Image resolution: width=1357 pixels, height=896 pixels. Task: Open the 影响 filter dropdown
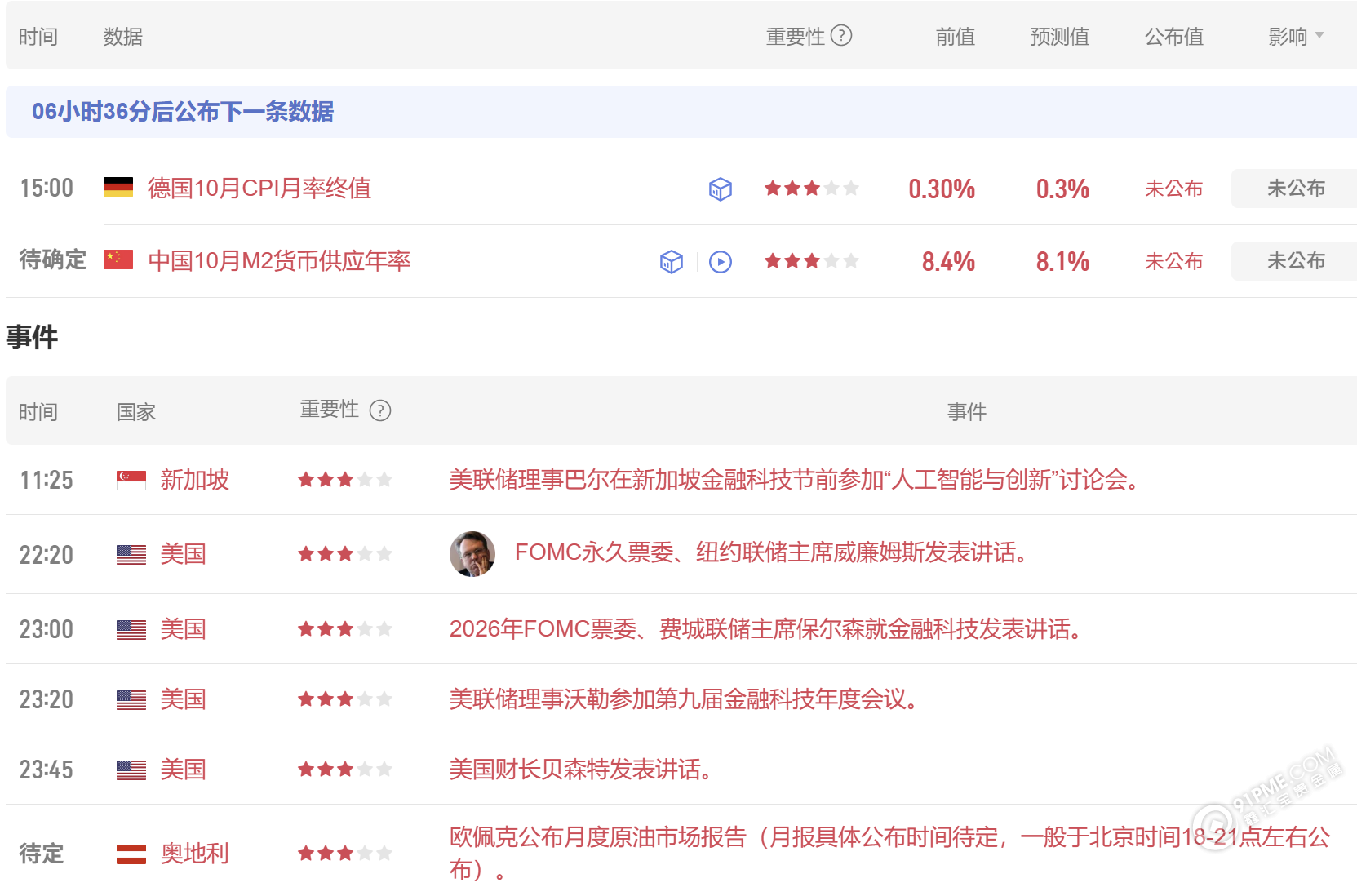1296,36
